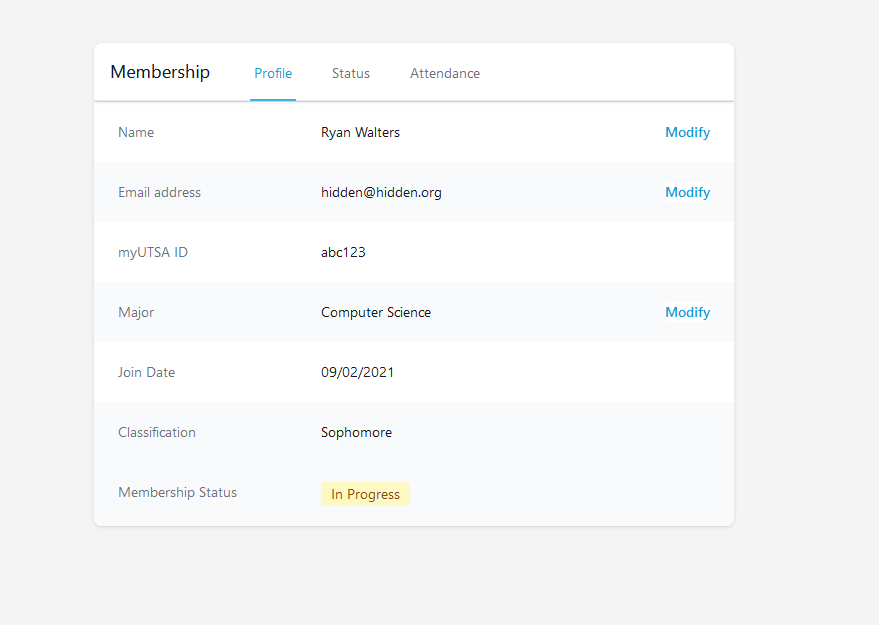Viewport: 879px width, 625px height.
Task: Click the Classification row label
Action: 157,432
